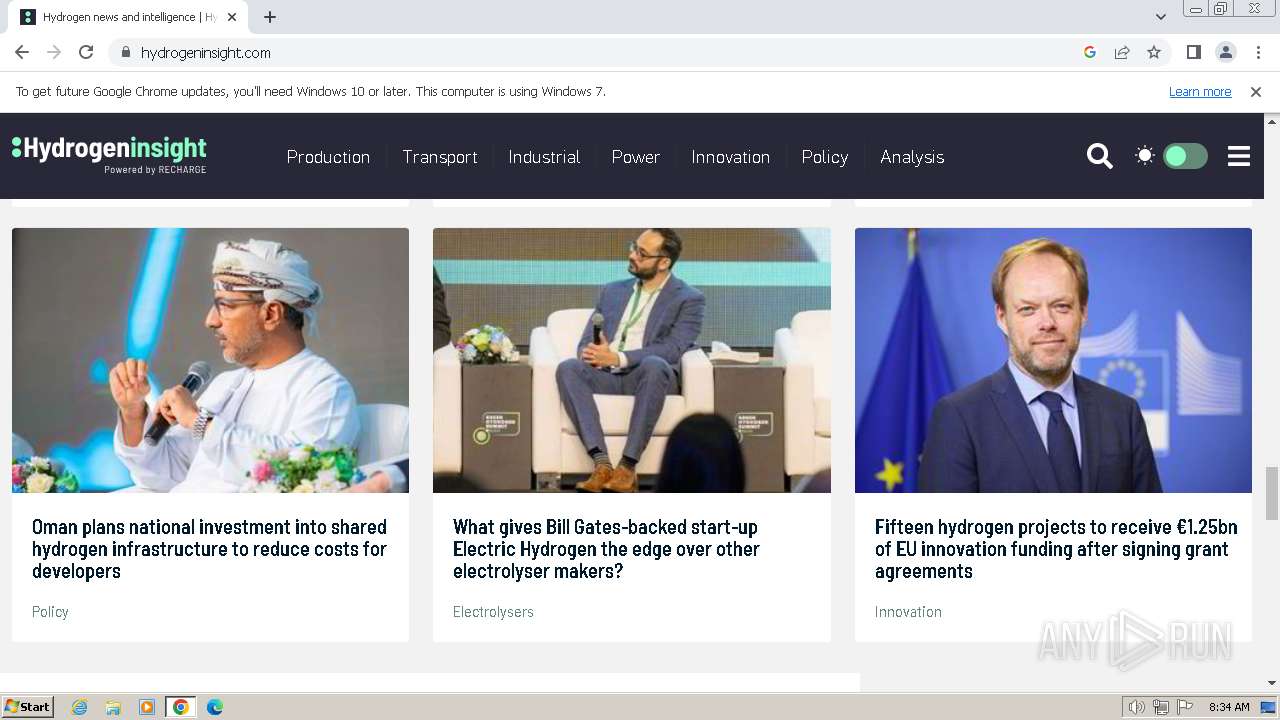Open File Explorer from taskbar
The height and width of the screenshot is (720, 1280).
tap(113, 707)
